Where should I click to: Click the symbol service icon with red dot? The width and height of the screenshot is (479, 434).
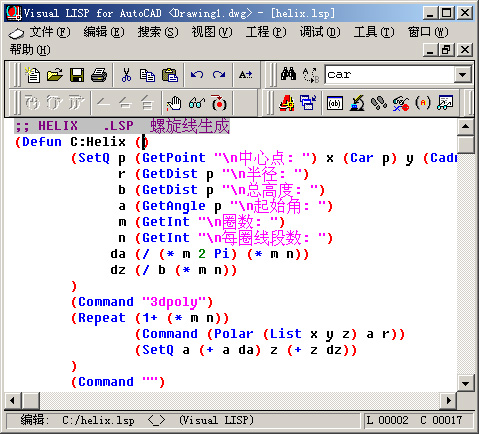[x=401, y=103]
